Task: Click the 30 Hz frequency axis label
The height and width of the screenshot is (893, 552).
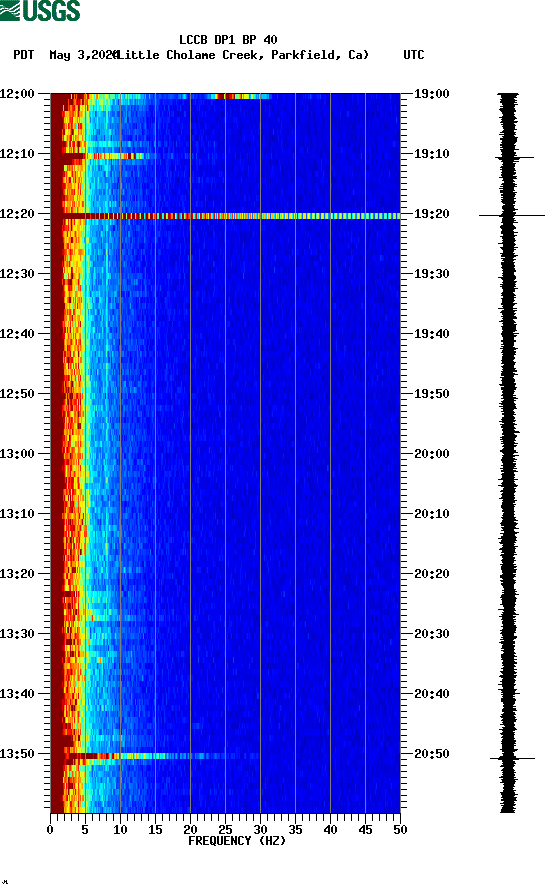Action: (x=260, y=830)
